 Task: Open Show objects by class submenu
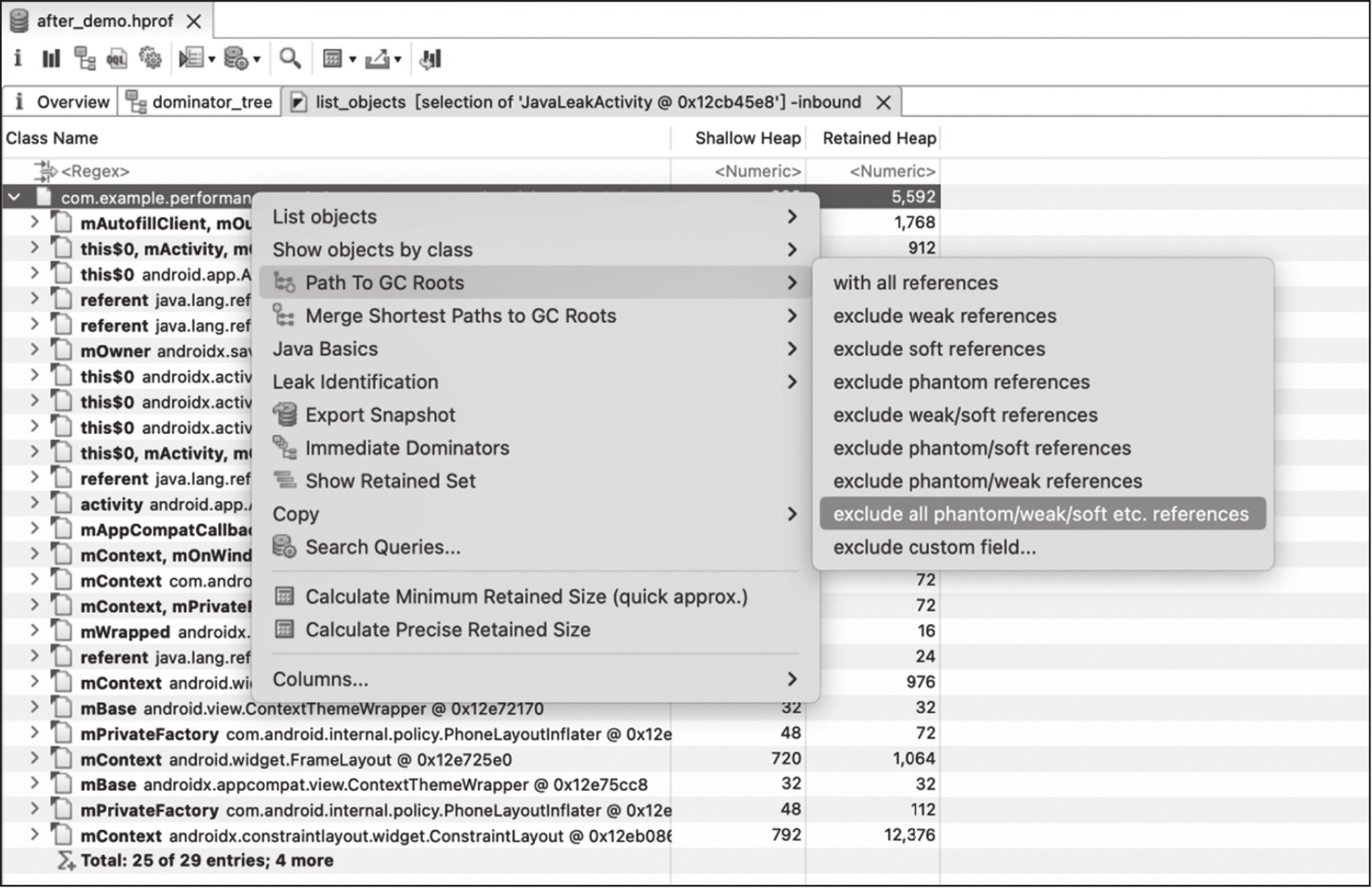point(536,250)
